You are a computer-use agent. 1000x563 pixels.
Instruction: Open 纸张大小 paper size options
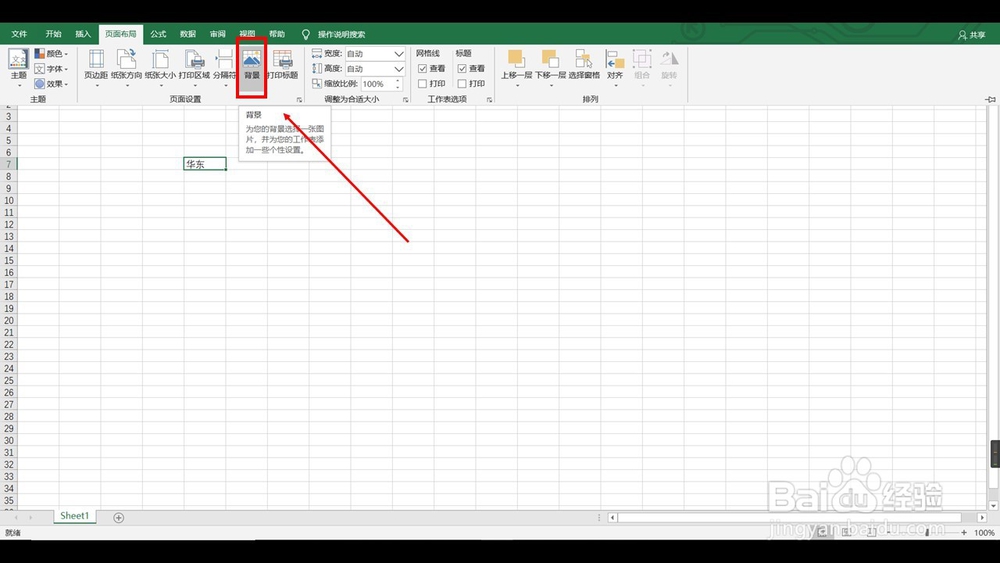tap(160, 66)
